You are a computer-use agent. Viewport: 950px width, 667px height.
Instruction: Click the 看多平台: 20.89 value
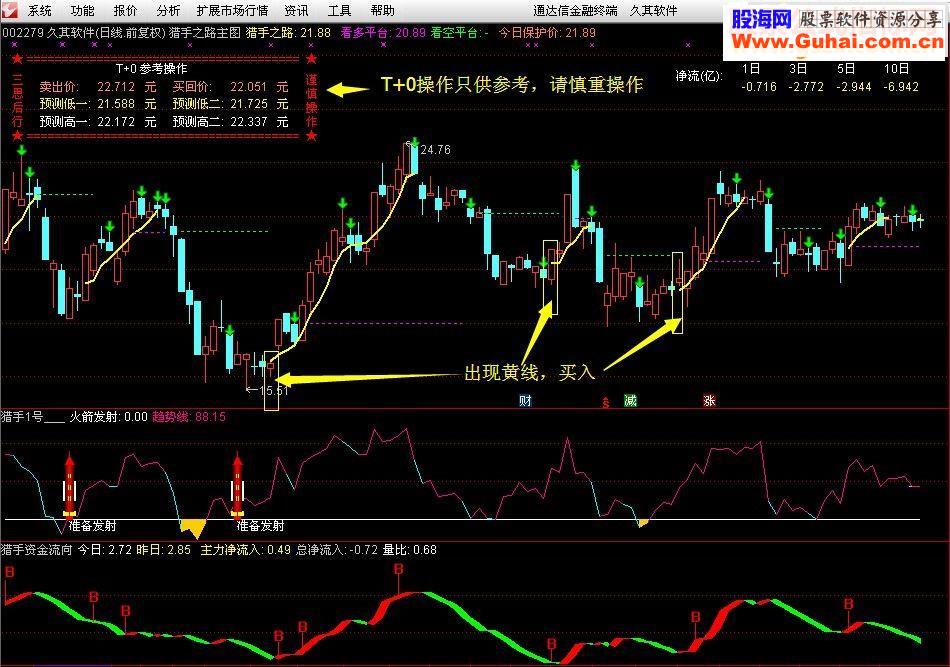383,33
